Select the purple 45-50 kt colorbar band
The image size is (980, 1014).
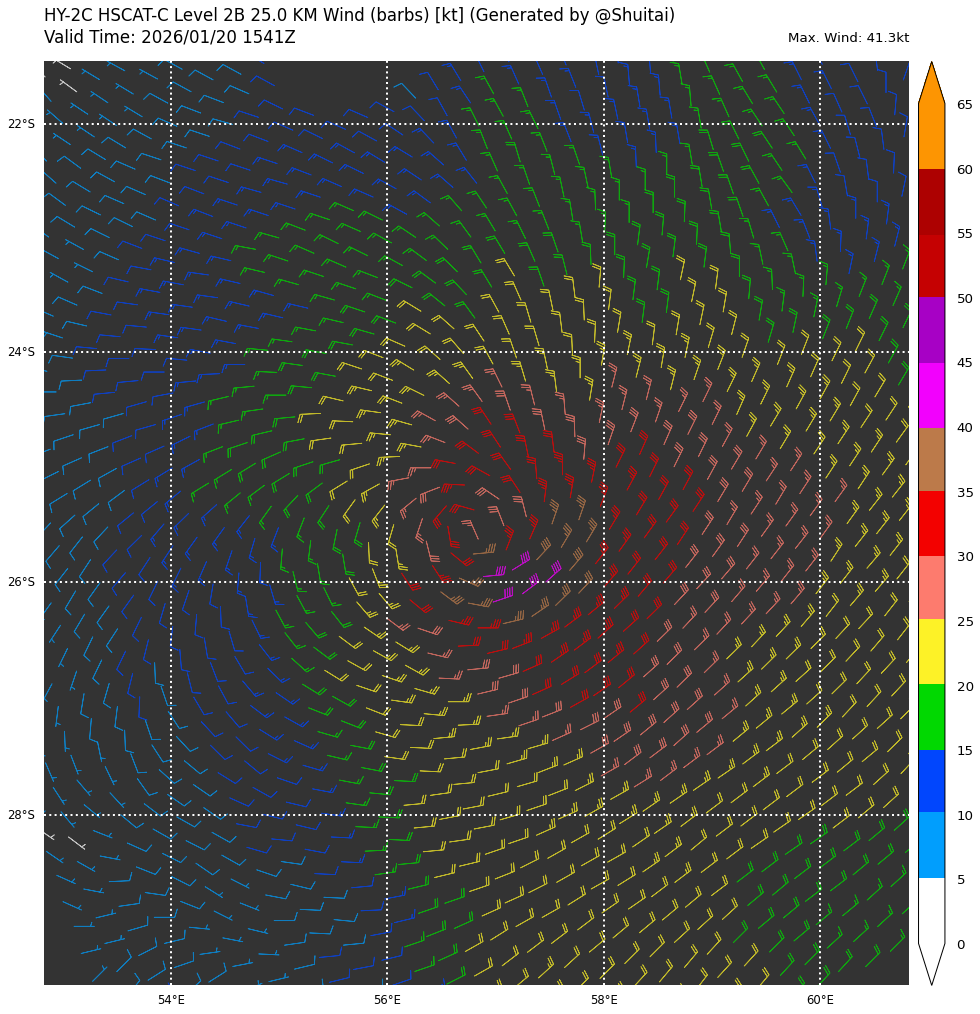click(931, 330)
